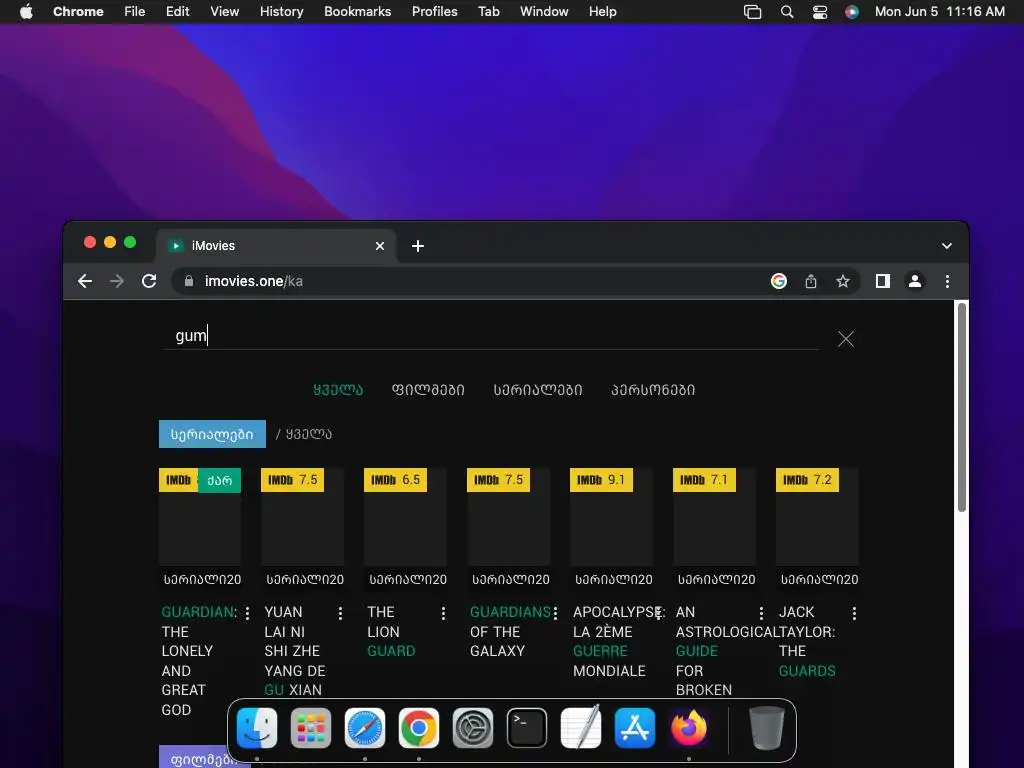Open Firefox from the dock
The image size is (1024, 768).
[x=688, y=728]
